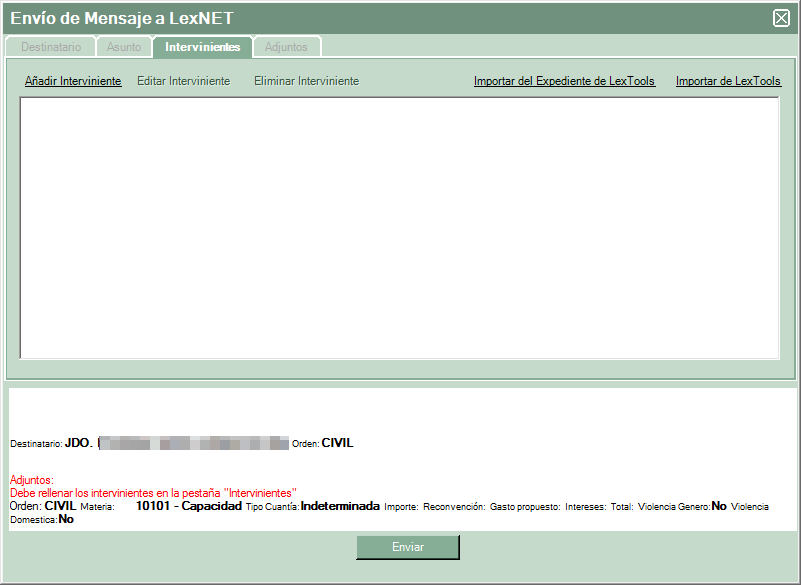Click the Importar de LexTools link

point(728,81)
